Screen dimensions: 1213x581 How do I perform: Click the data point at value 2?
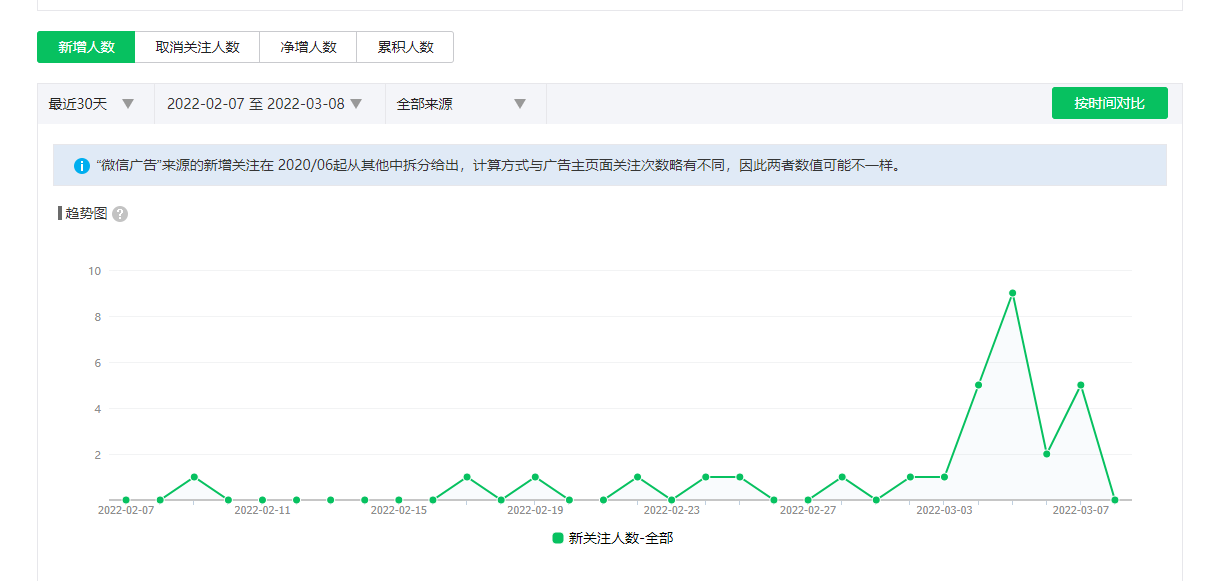1046,454
